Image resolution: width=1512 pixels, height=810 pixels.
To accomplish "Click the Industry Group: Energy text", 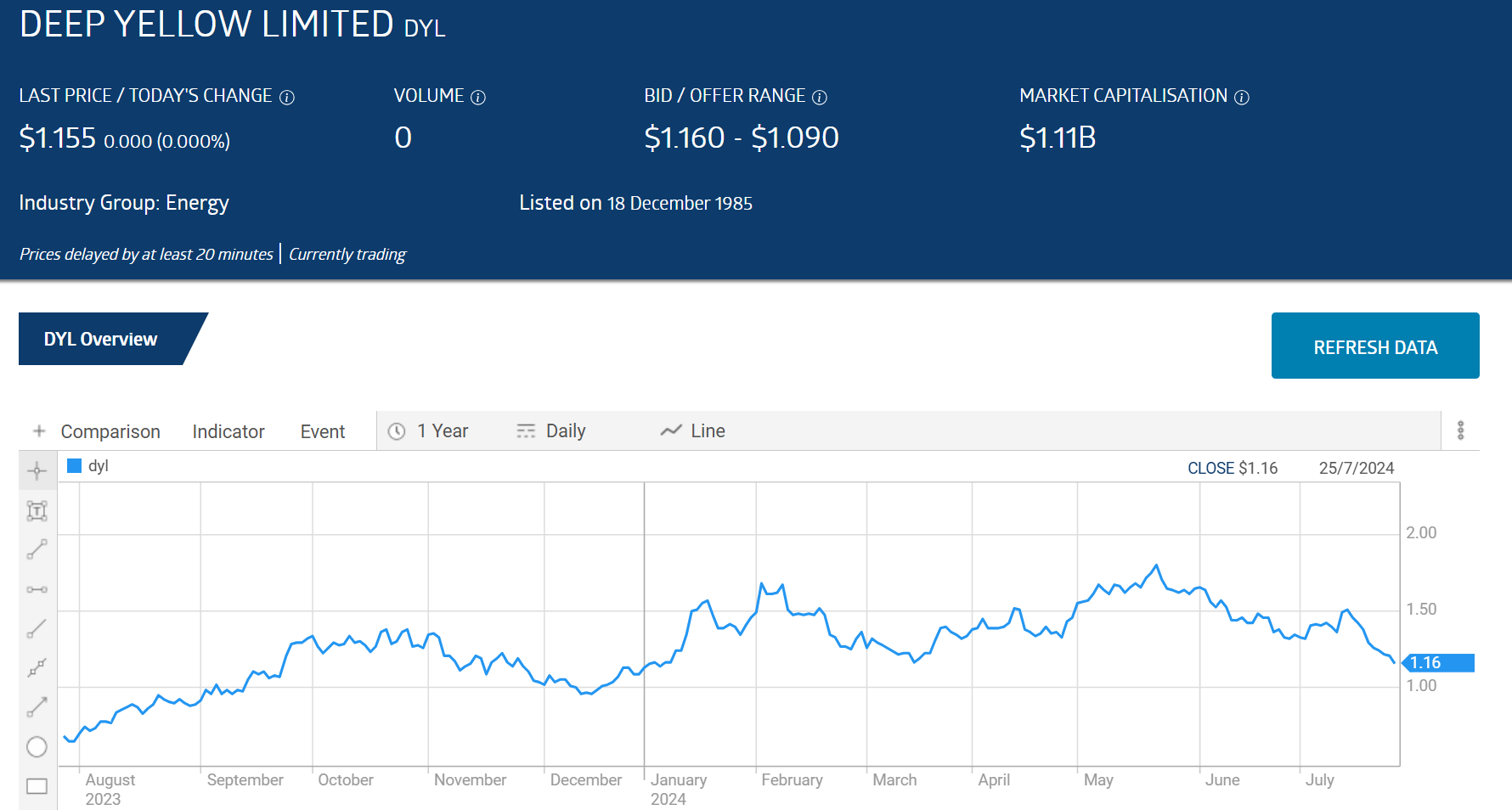I will click(124, 203).
